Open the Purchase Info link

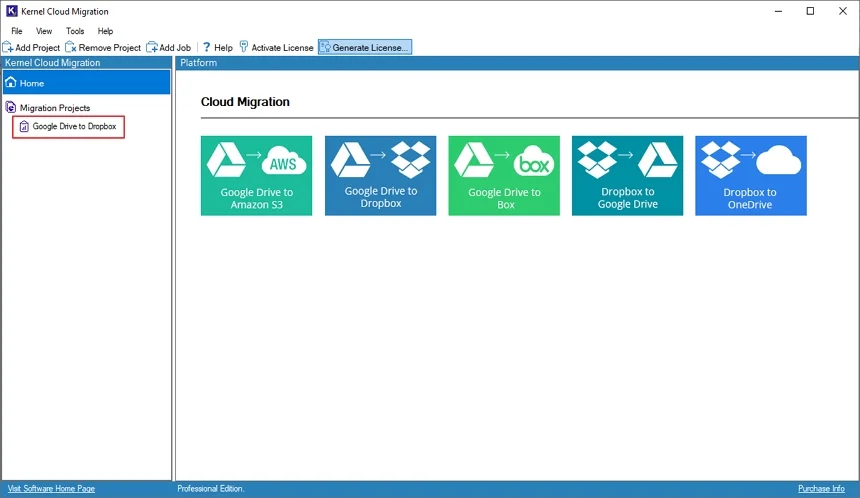(821, 489)
